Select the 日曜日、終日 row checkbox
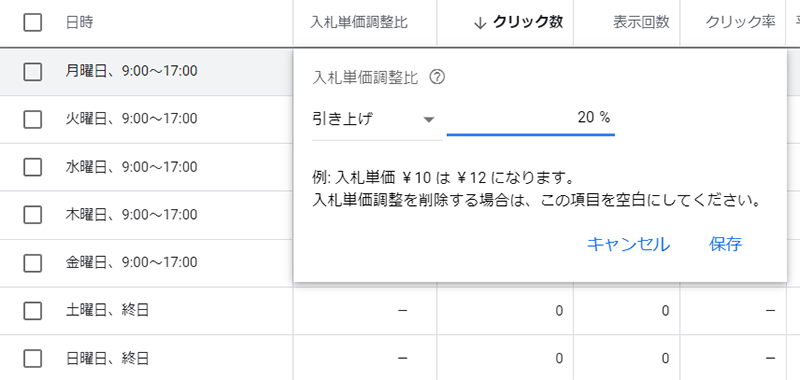This screenshot has width=800, height=380. [x=33, y=359]
